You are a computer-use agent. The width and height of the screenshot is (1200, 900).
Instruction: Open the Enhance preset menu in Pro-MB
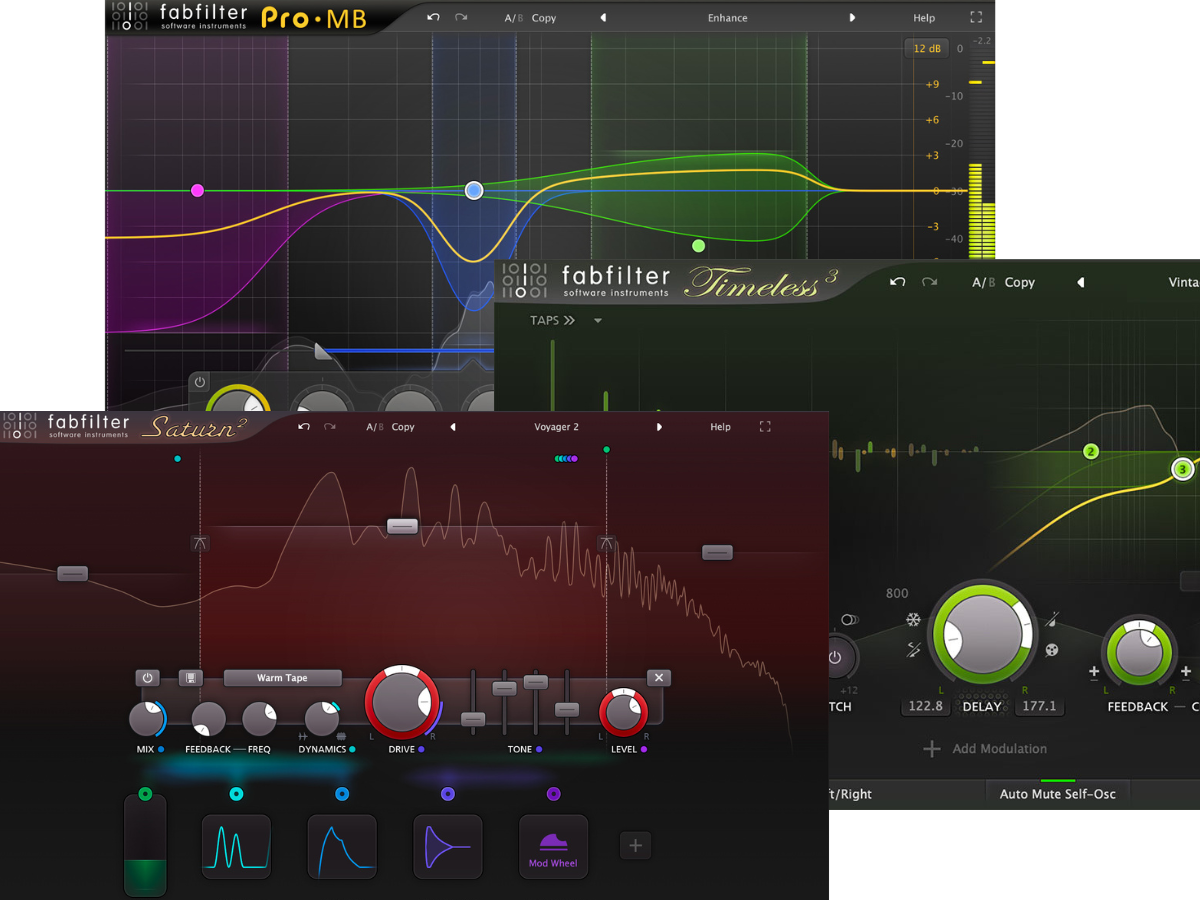(727, 18)
